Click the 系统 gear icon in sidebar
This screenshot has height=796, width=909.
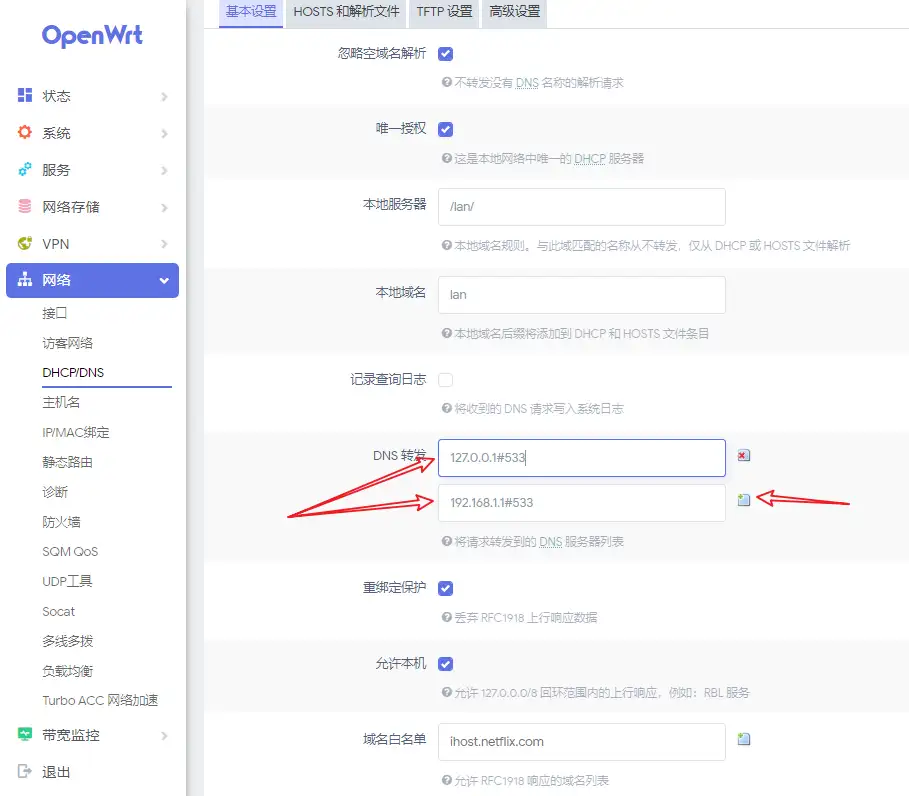pos(25,132)
